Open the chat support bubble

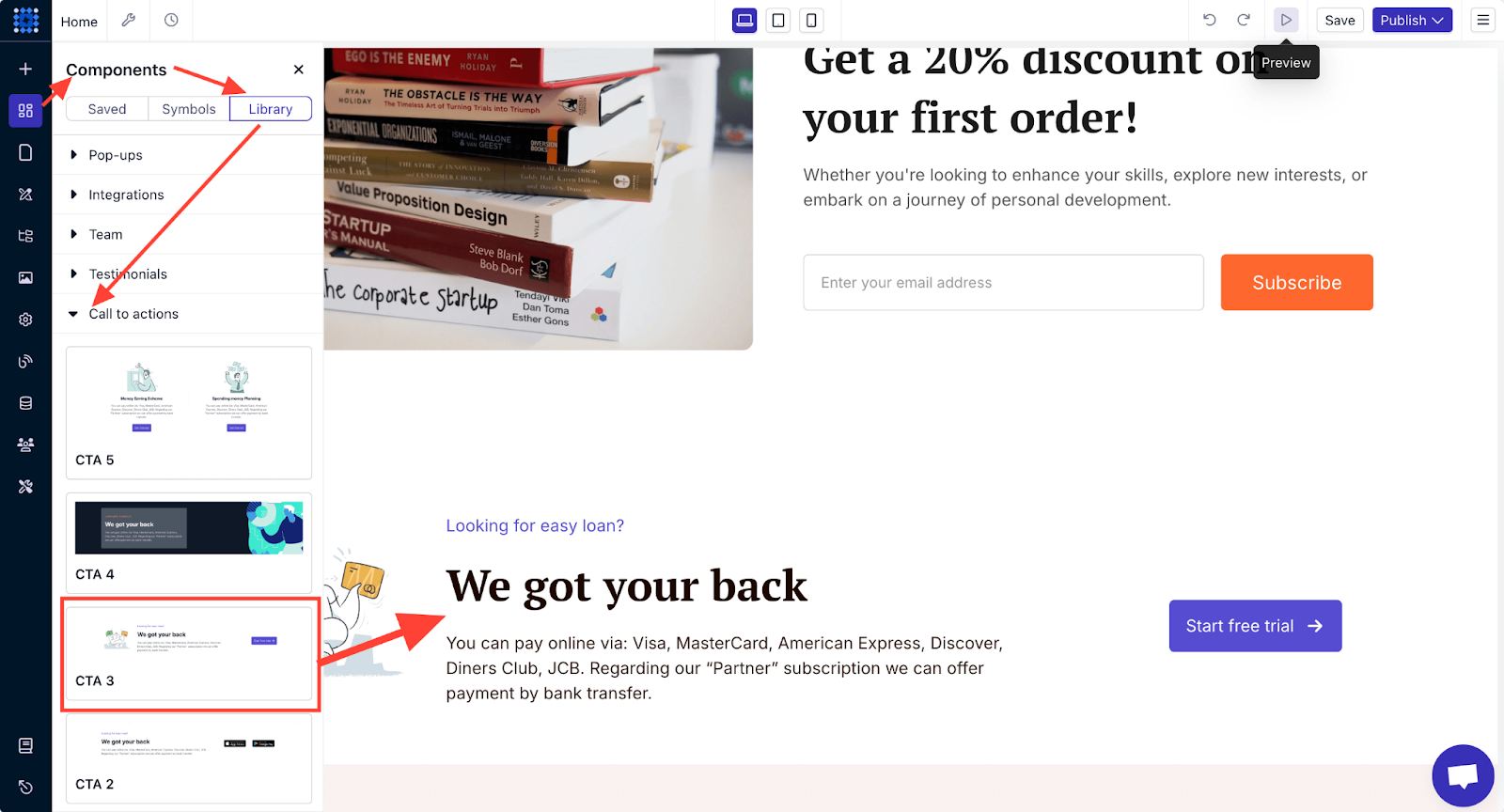(1463, 775)
